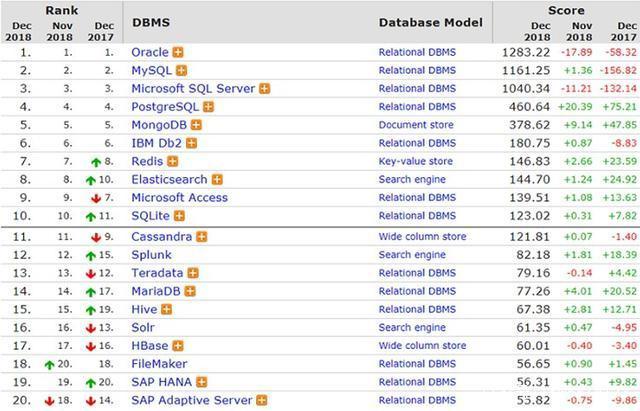
Task: Click the plus icon beside Cassandra
Action: (202, 237)
